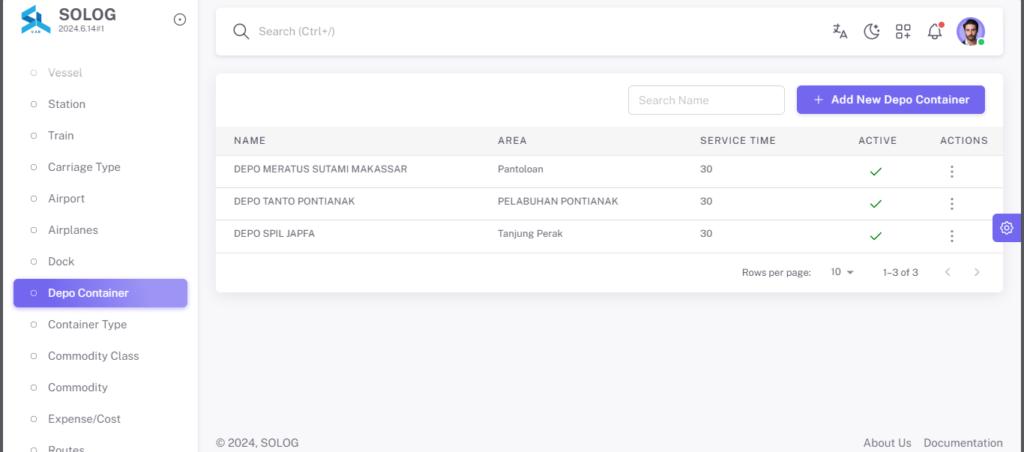Click the Search Name input field
The image size is (1024, 452).
[706, 100]
